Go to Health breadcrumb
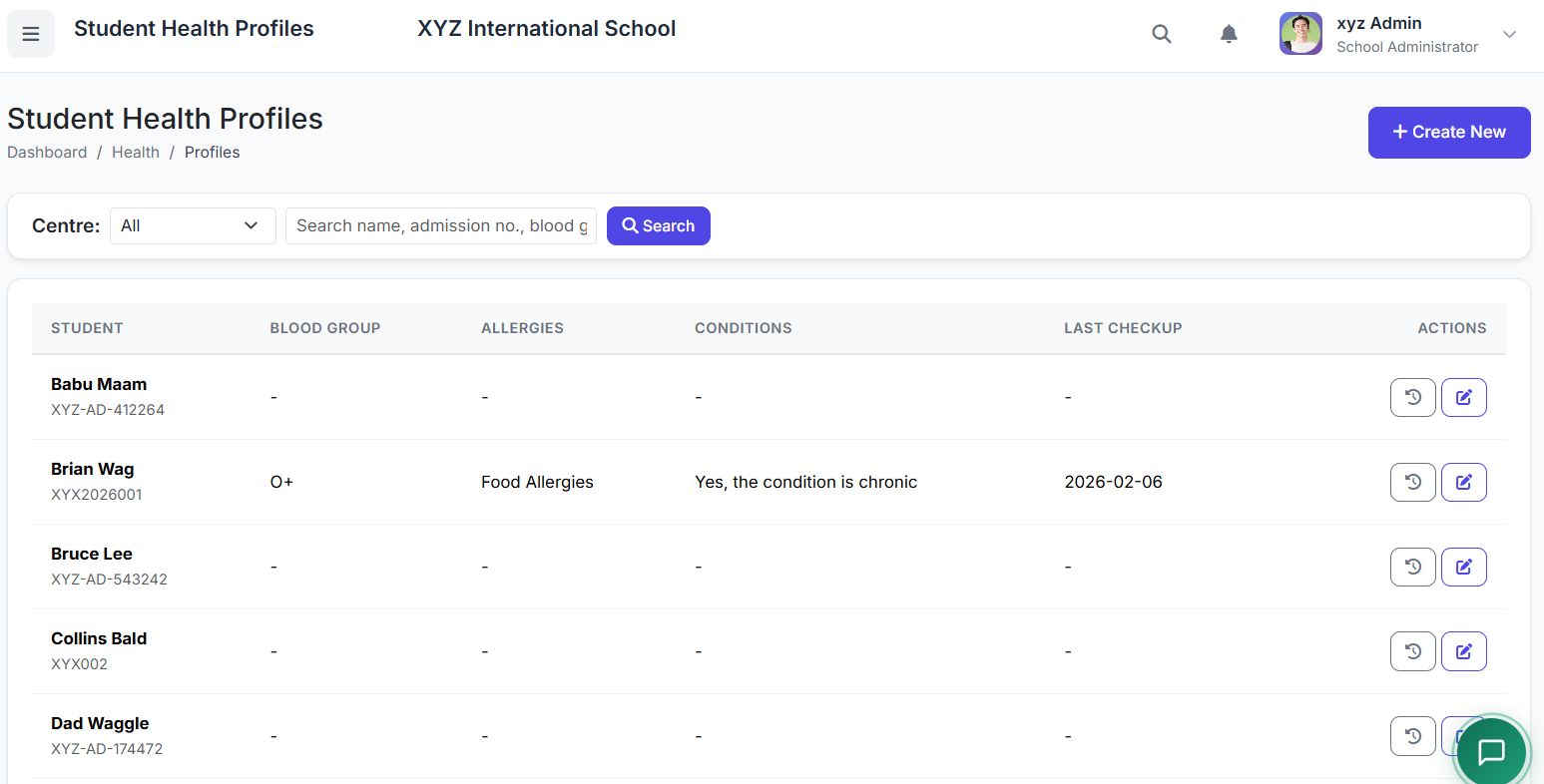The width and height of the screenshot is (1544, 784). click(136, 153)
